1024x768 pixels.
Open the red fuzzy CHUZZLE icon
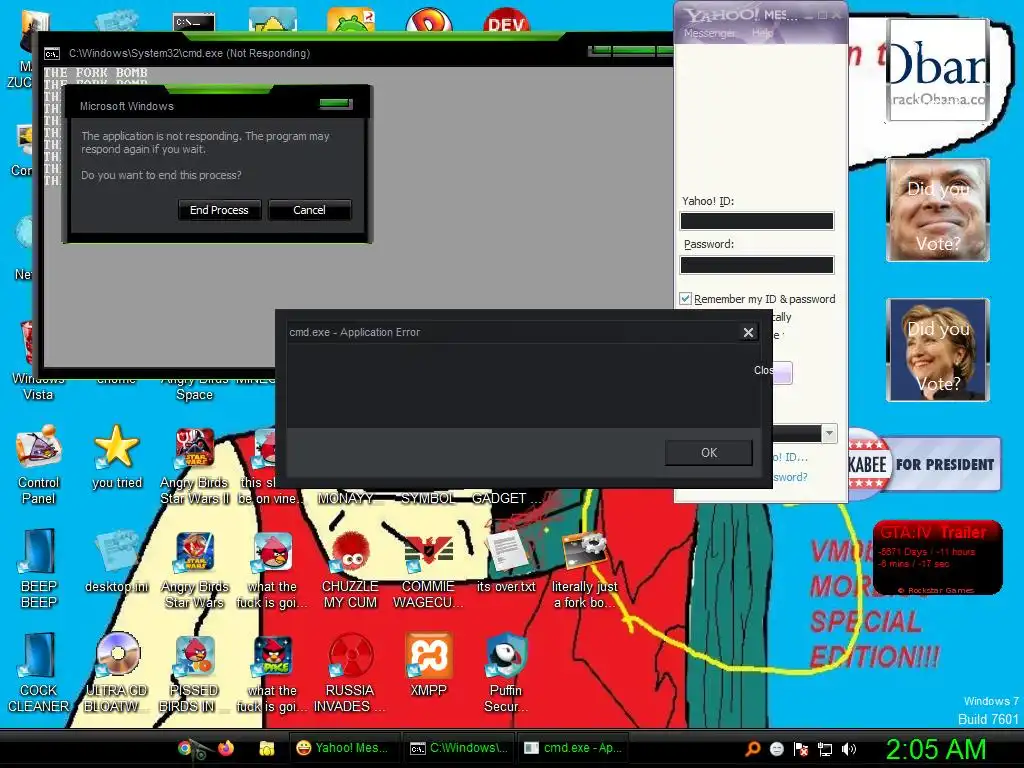(x=350, y=569)
